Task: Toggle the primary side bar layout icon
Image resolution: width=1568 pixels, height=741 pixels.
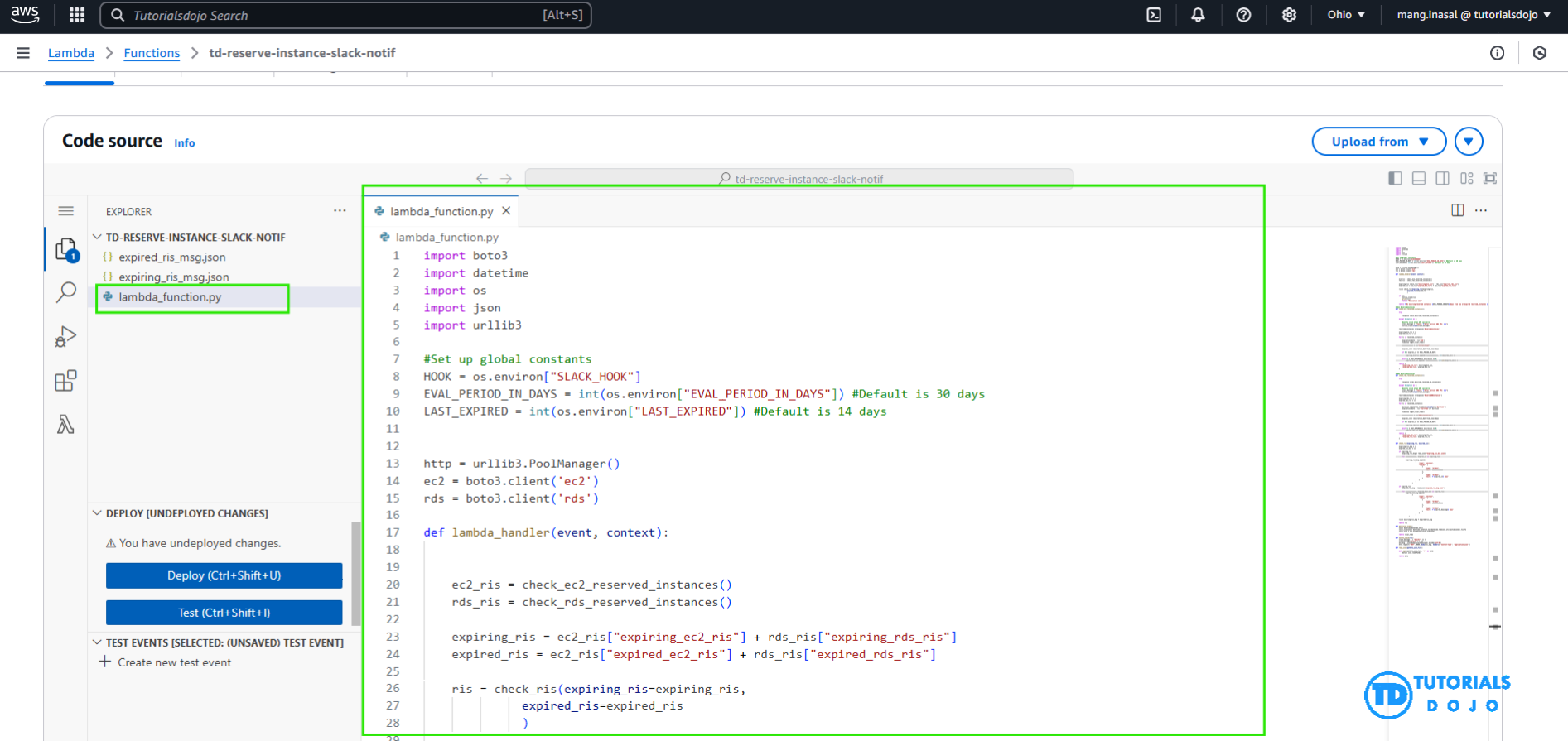Action: click(1395, 178)
